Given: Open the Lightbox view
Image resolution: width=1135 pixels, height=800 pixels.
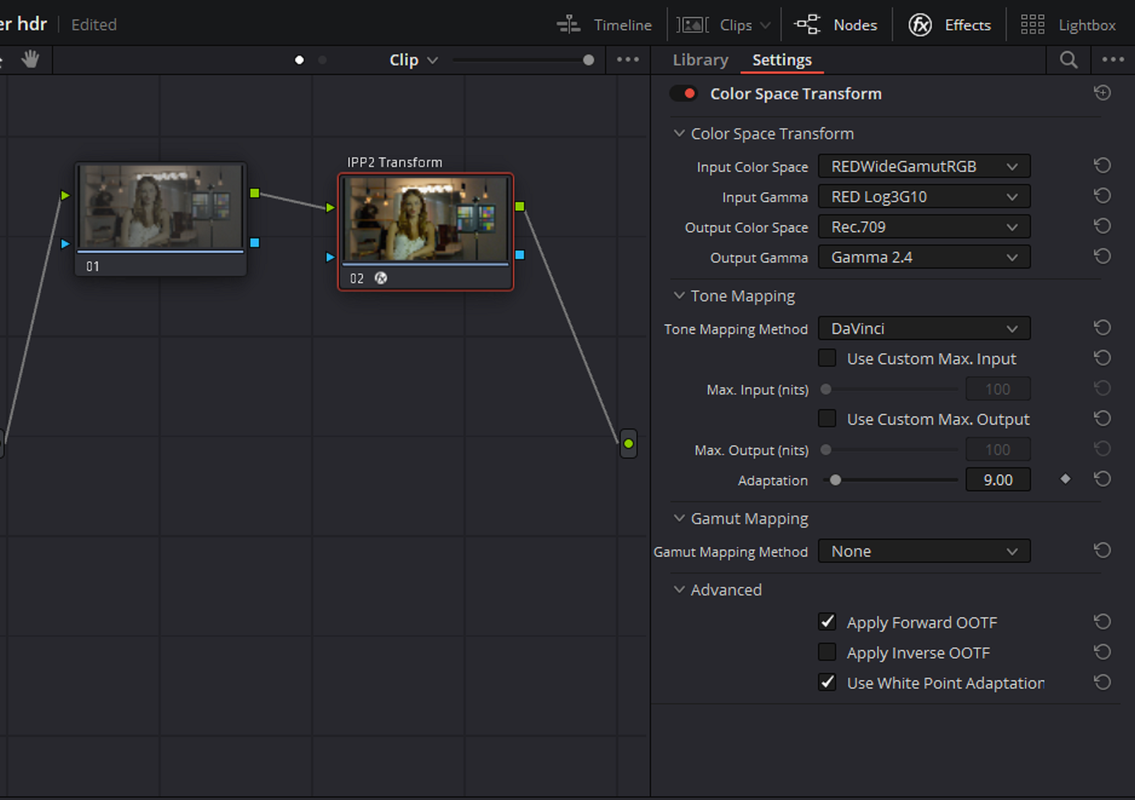Looking at the screenshot, I should 1068,25.
